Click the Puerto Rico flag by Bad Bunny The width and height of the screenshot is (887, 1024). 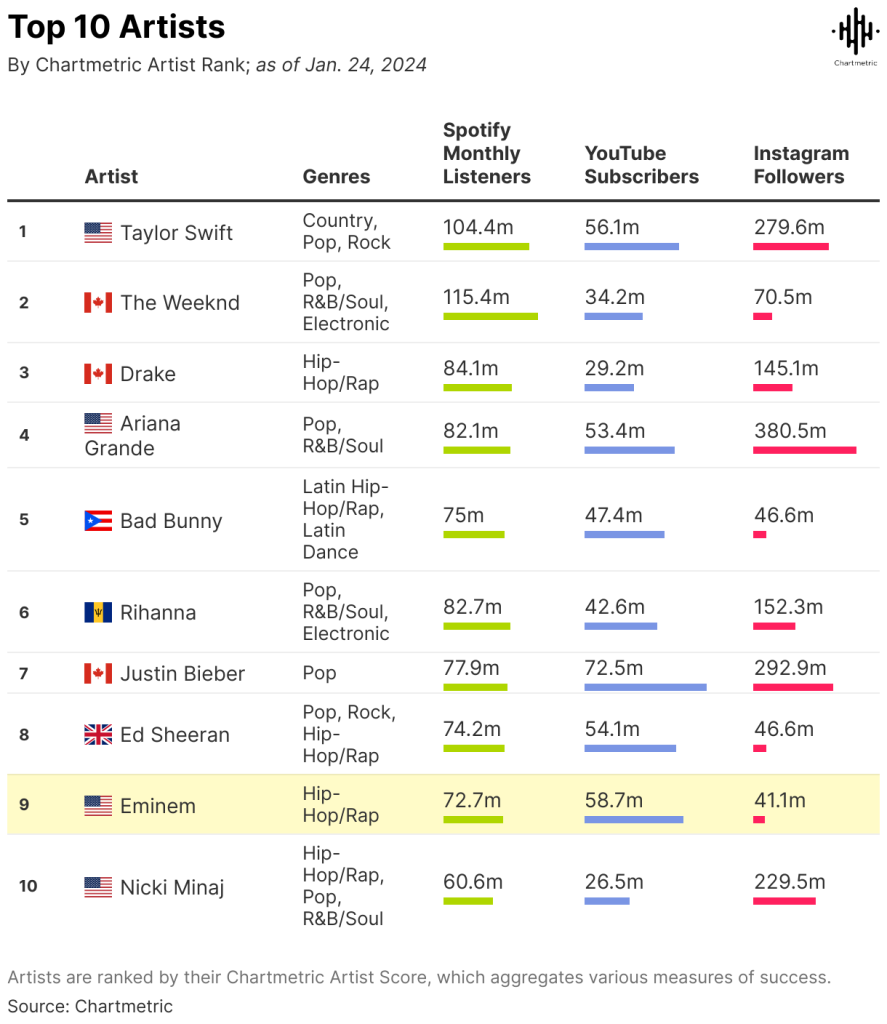tap(98, 520)
